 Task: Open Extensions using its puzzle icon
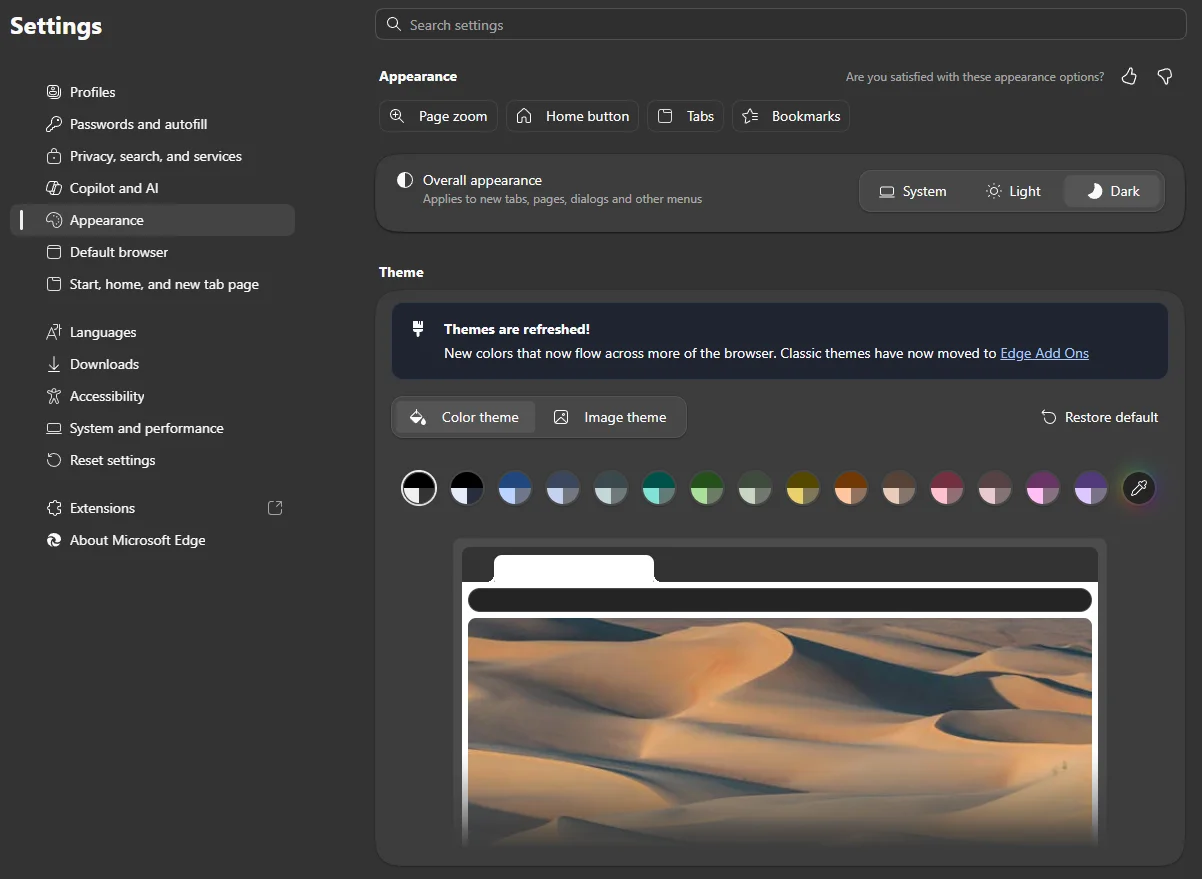pyautogui.click(x=54, y=508)
